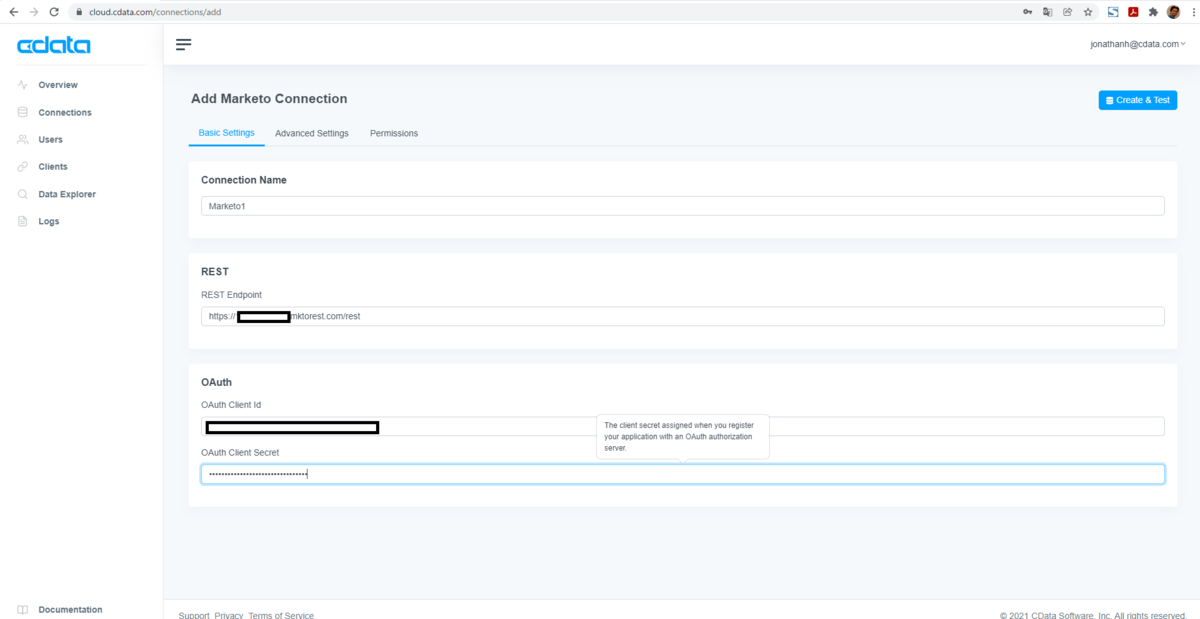
Task: Switch to the Permissions tab
Action: click(394, 133)
